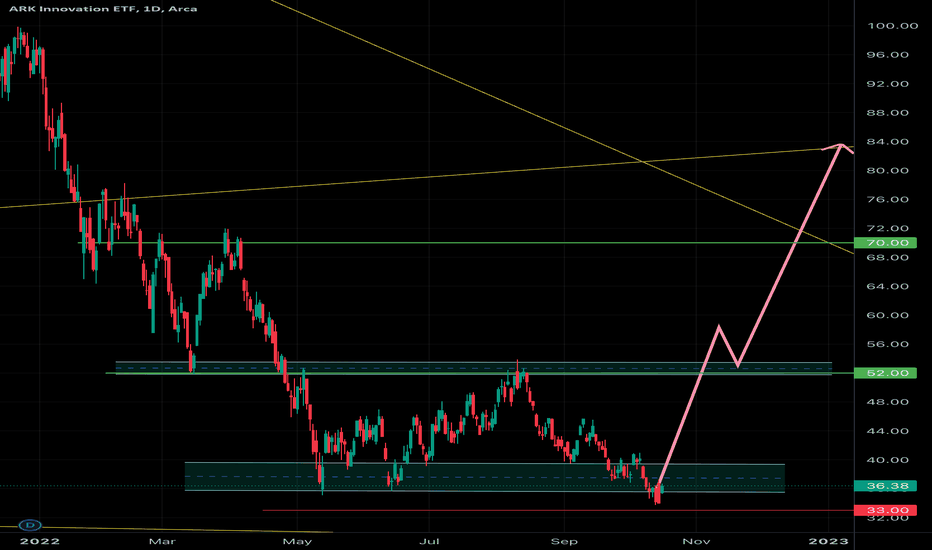This screenshot has height=550, width=932.
Task: Select the green 52.00 price label
Action: coord(885,373)
